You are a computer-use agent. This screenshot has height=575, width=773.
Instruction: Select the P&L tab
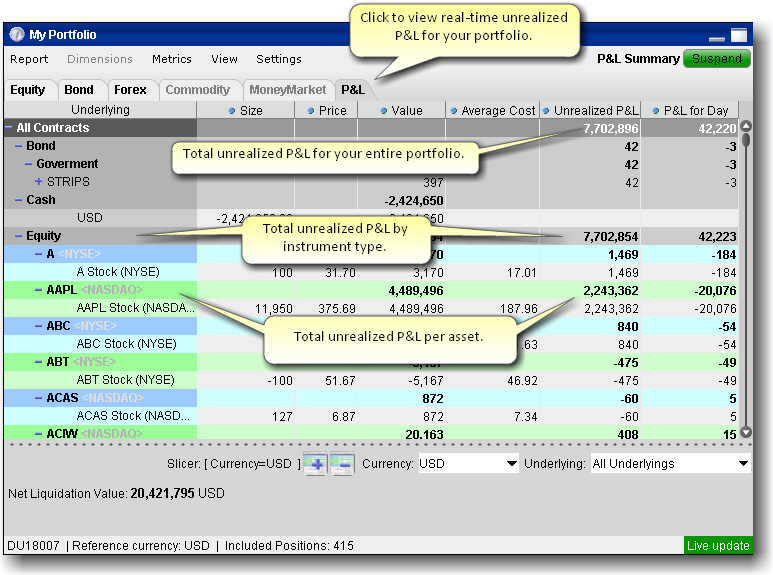pyautogui.click(x=353, y=90)
